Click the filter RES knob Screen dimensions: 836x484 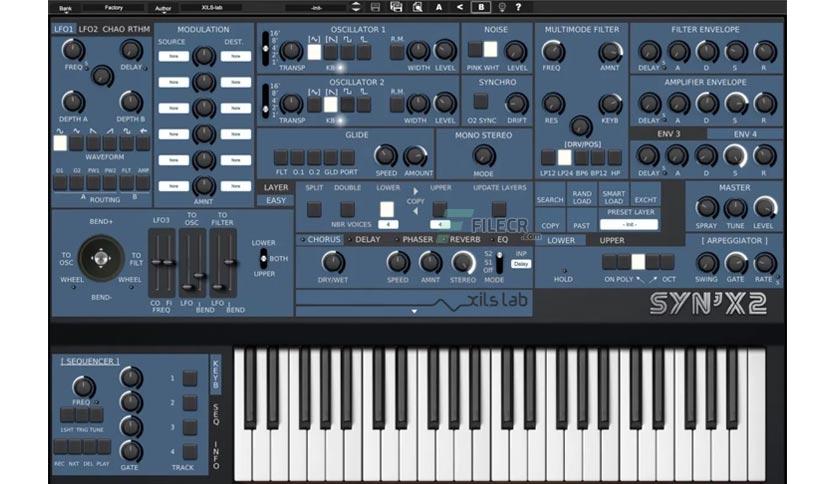click(553, 103)
